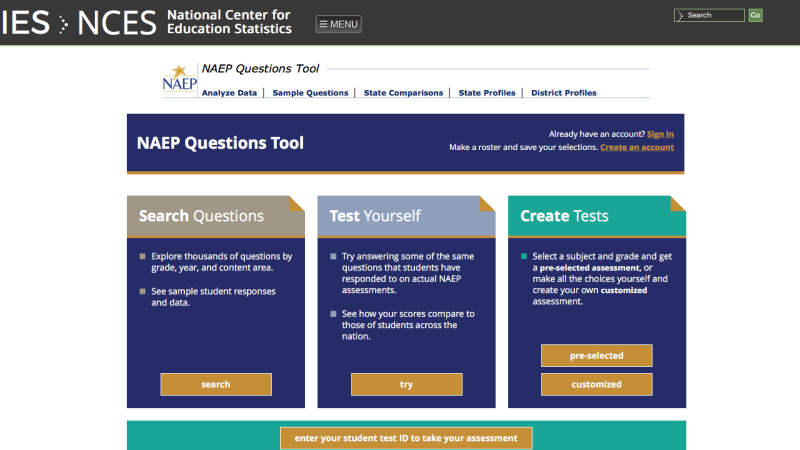Open the Analyze Data menu item

[x=229, y=93]
